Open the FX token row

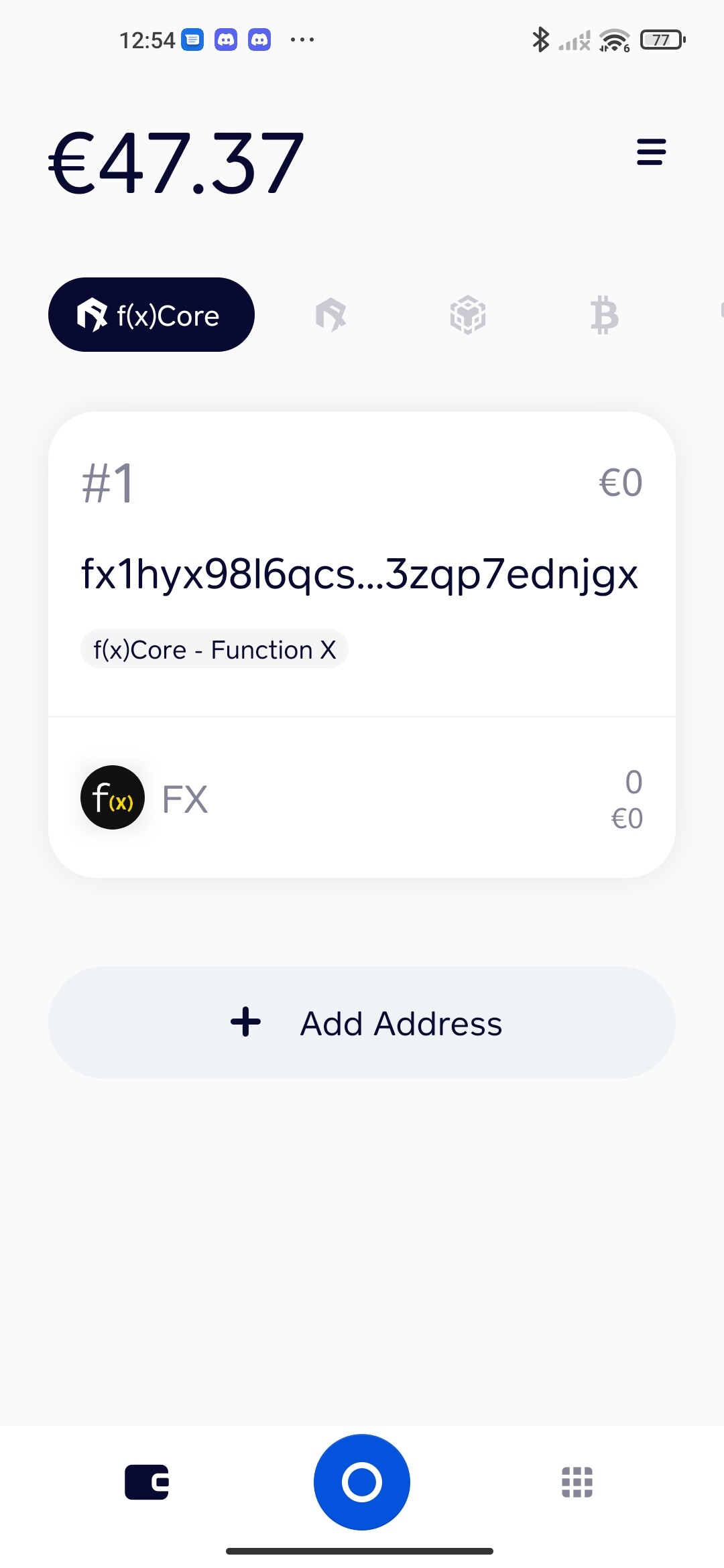(362, 799)
